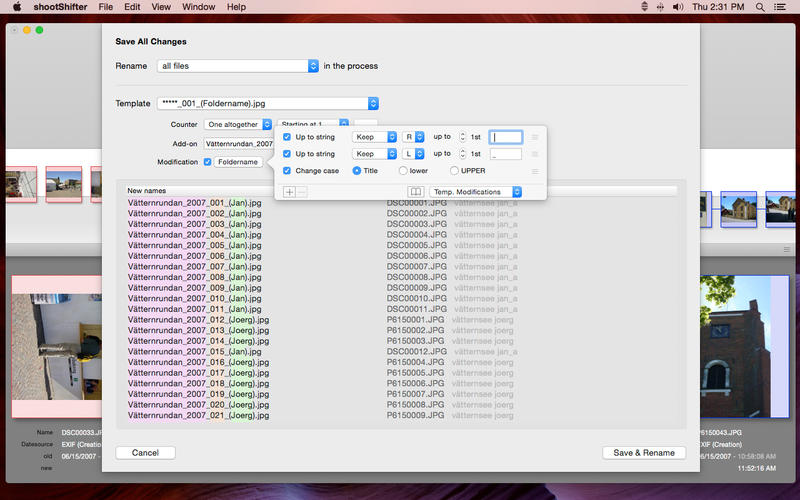
Task: Open the Window menu
Action: click(198, 7)
